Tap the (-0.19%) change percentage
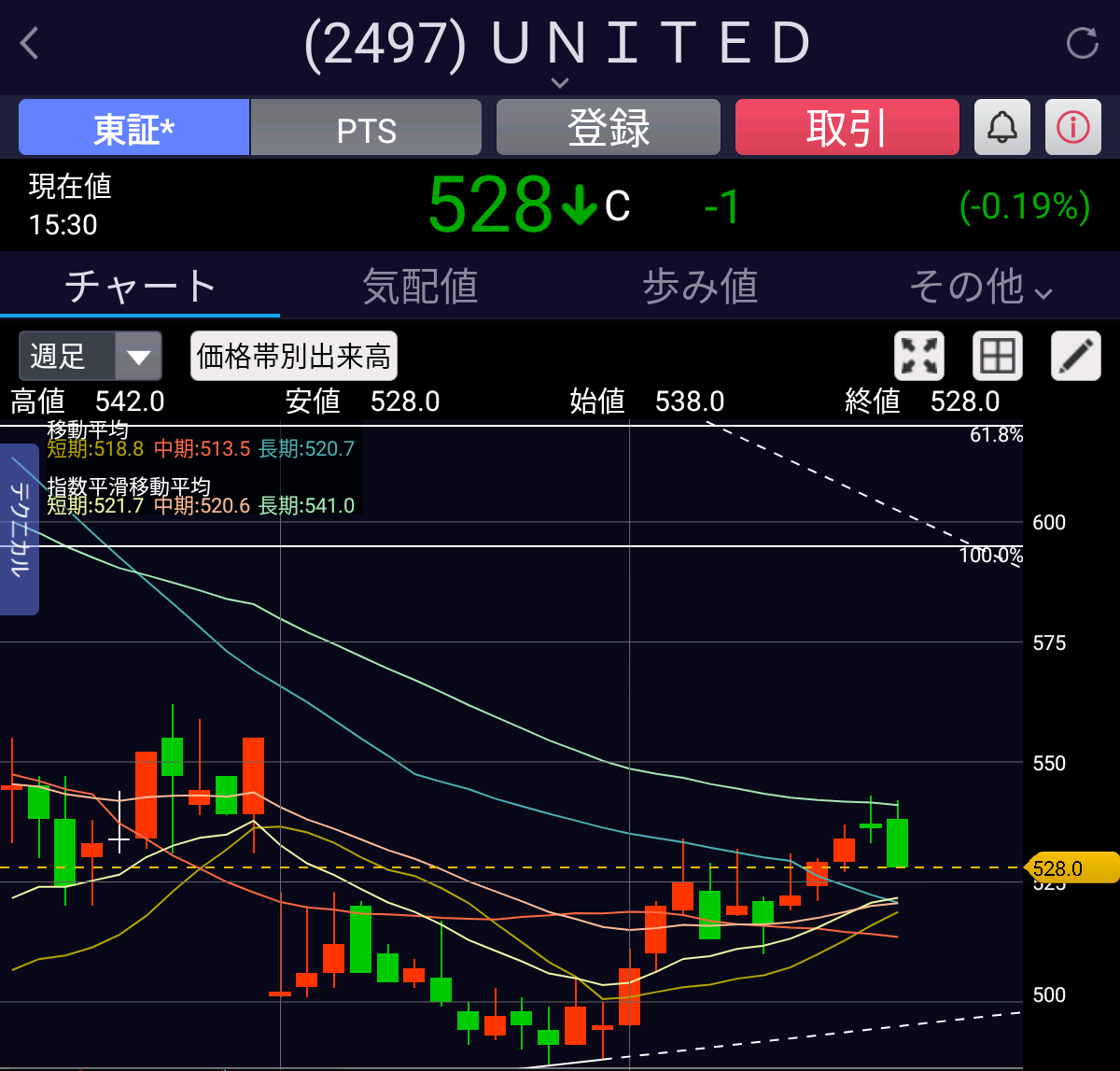This screenshot has height=1071, width=1120. [x=1025, y=205]
